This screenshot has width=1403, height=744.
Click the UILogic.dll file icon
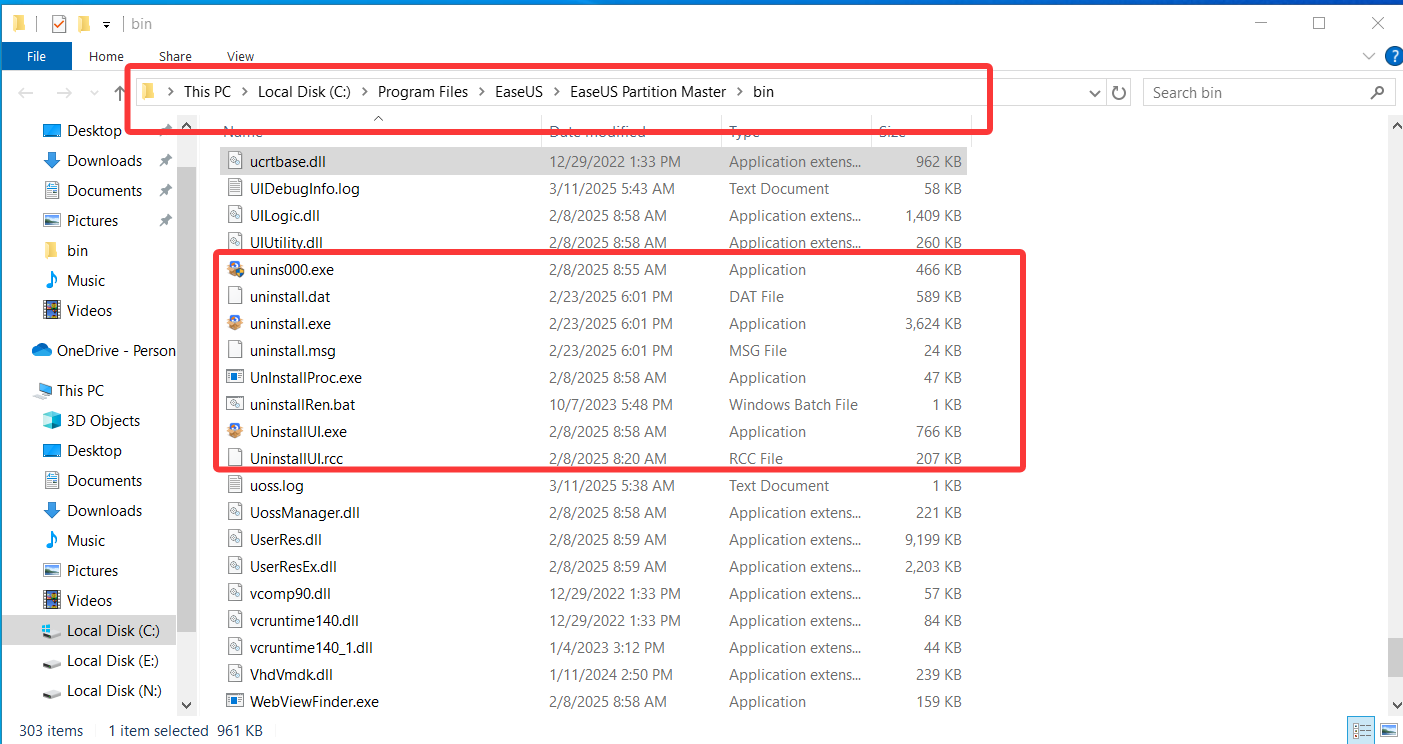click(x=236, y=216)
